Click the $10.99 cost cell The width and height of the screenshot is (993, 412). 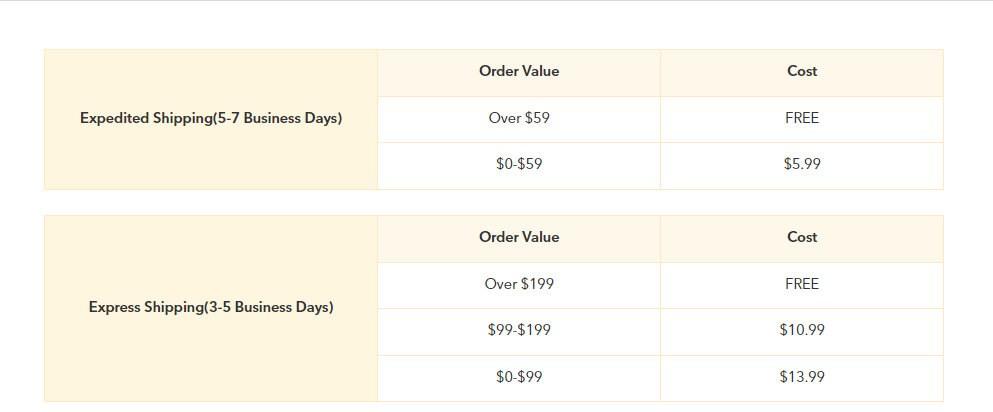click(x=802, y=332)
